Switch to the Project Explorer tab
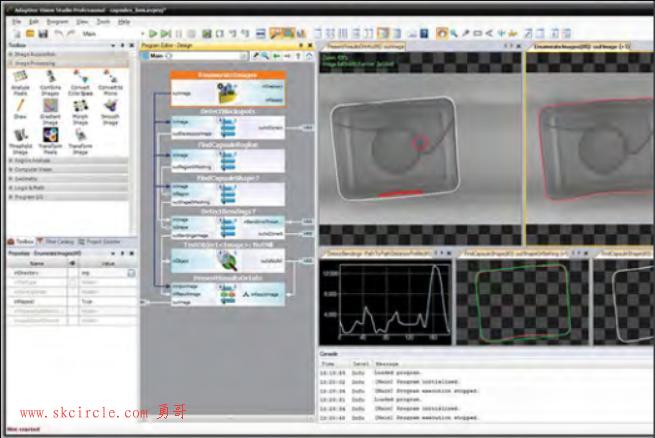This screenshot has height=438, width=655. click(99, 242)
